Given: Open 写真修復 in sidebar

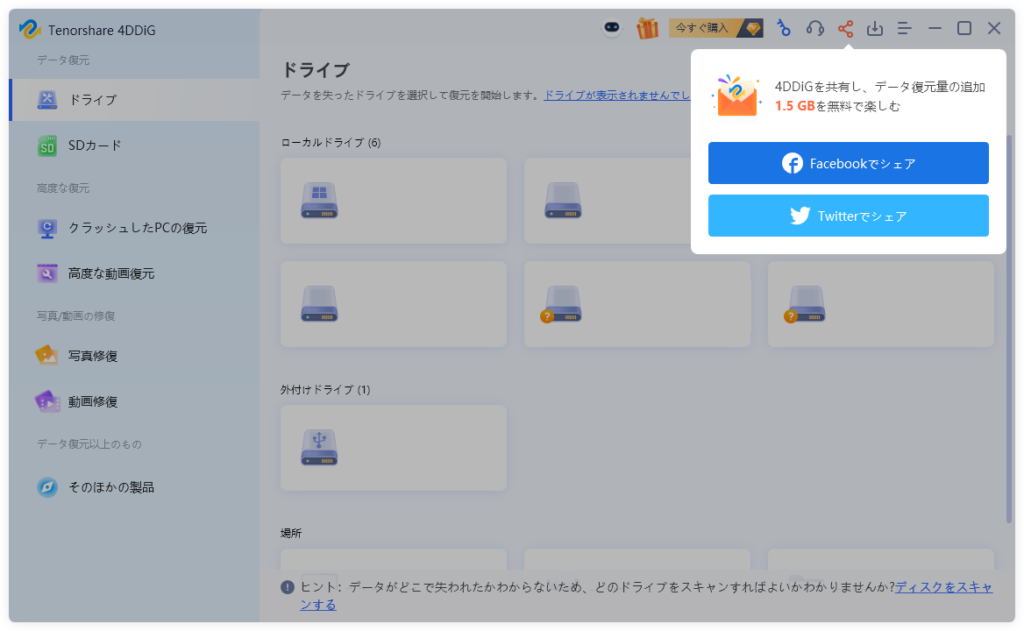Looking at the screenshot, I should click(x=135, y=356).
